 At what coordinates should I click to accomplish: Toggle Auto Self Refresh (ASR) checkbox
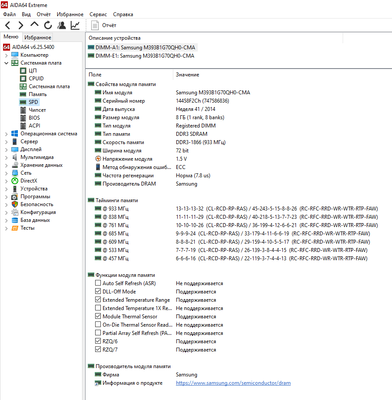tap(98, 283)
